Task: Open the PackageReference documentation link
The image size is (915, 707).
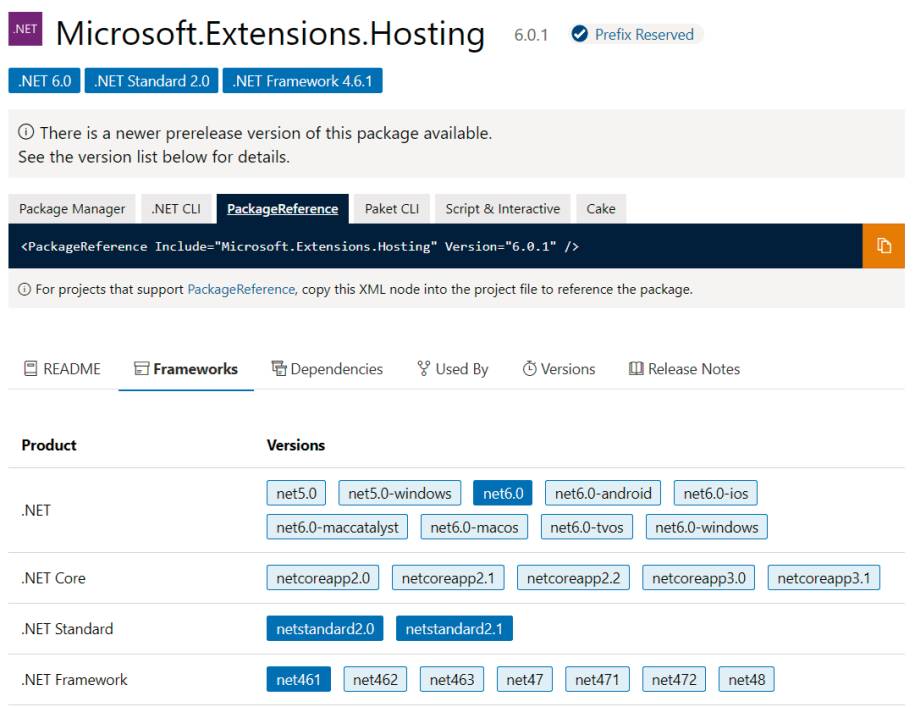Action: (241, 289)
